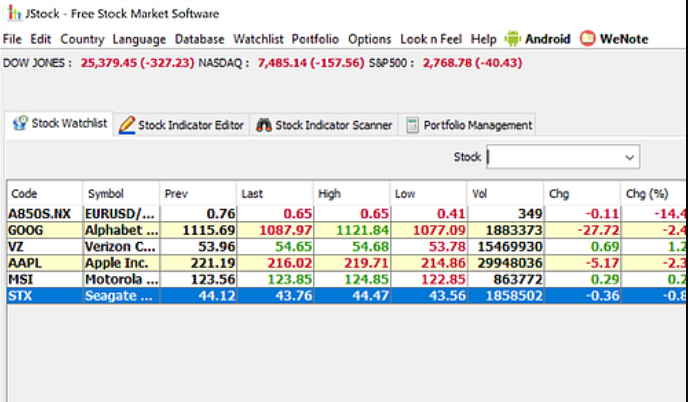Click the Verizon C... symbol cell

(x=121, y=247)
